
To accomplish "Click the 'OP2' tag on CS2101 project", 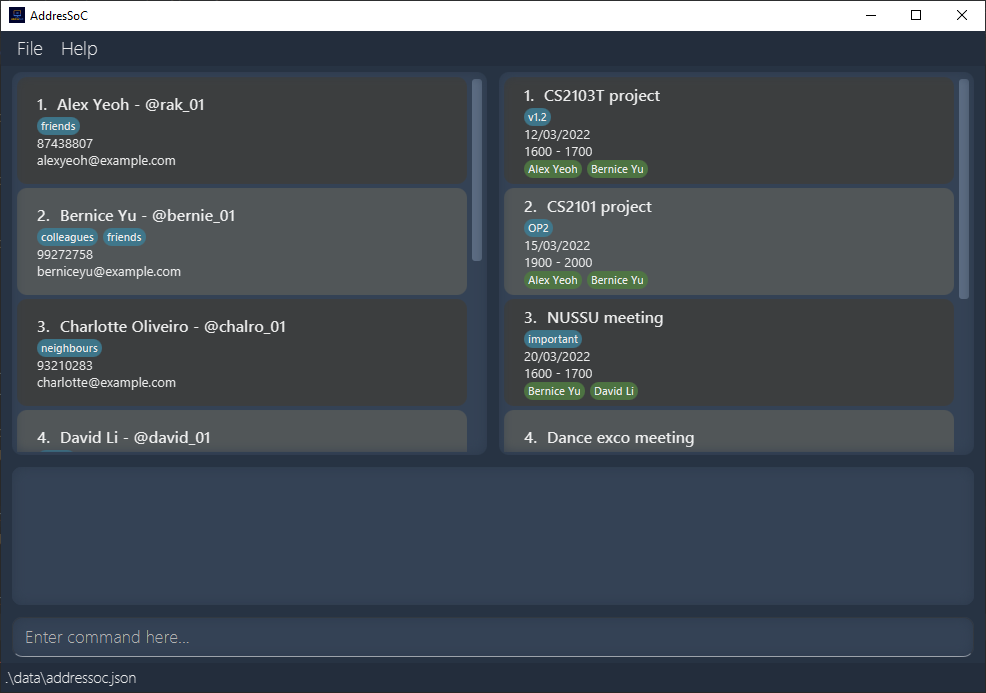I will (x=538, y=228).
